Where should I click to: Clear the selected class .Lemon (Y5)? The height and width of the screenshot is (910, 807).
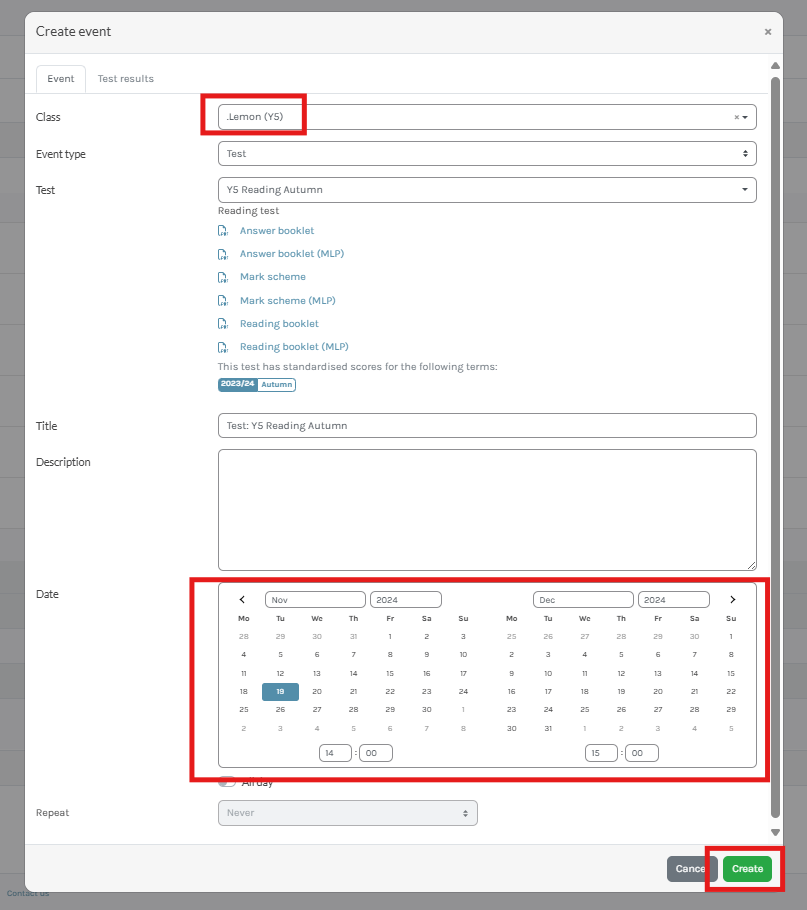point(736,117)
